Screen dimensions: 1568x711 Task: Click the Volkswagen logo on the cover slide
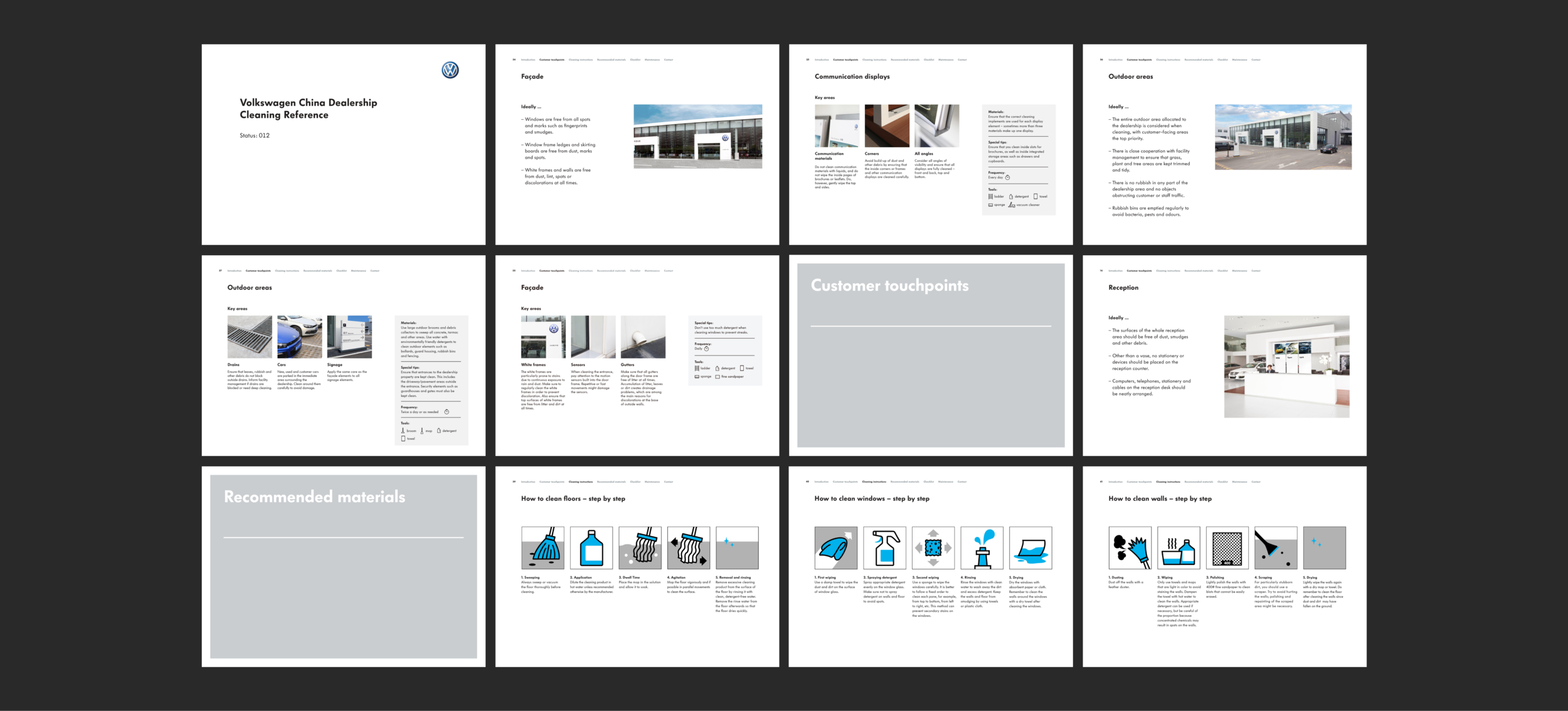click(x=450, y=70)
